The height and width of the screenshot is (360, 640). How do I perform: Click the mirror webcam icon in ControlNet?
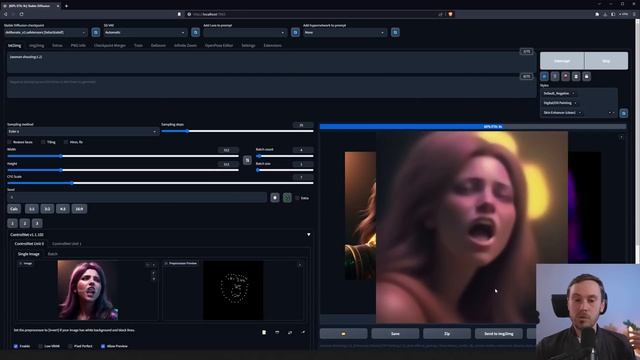(x=290, y=332)
